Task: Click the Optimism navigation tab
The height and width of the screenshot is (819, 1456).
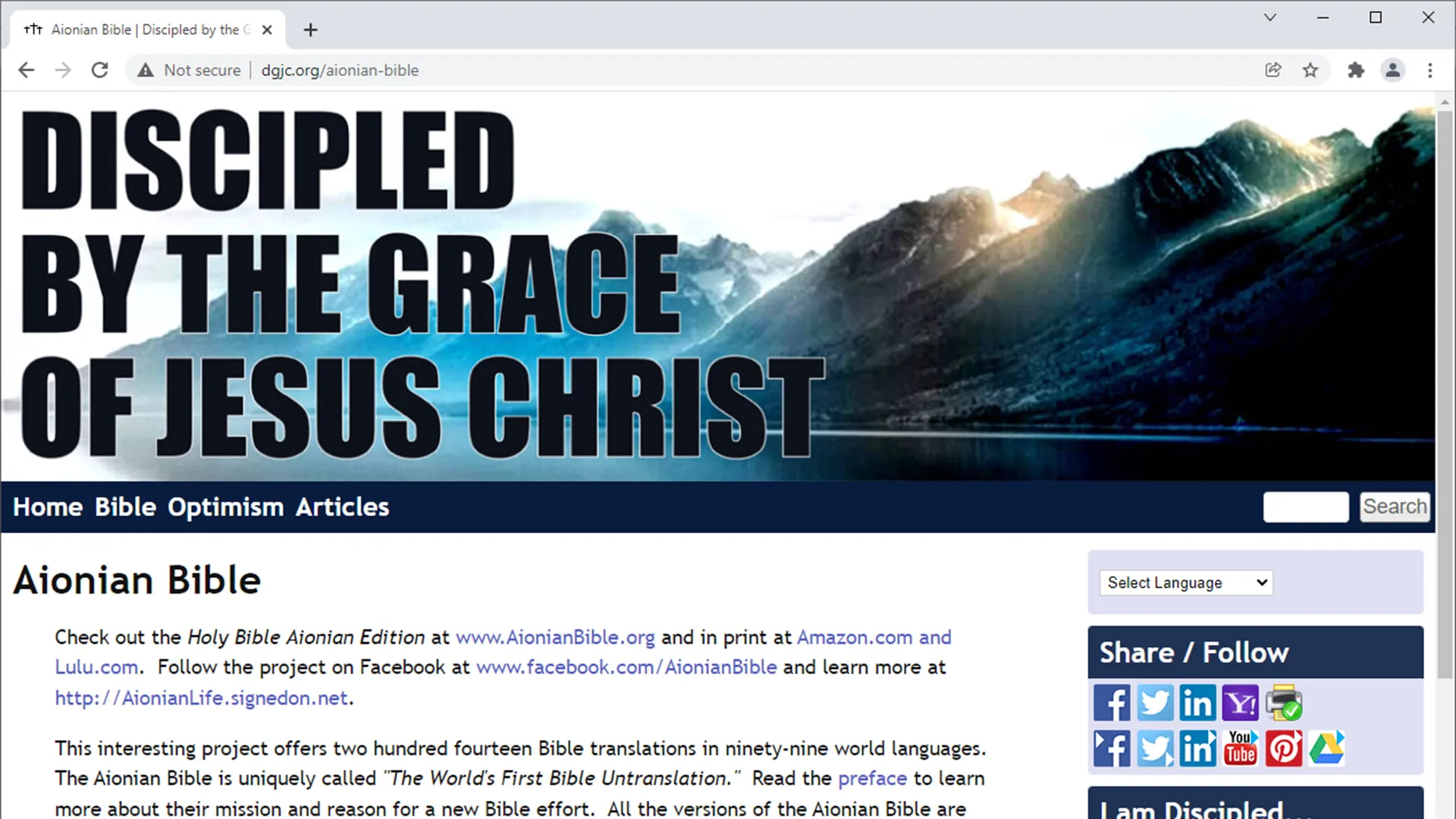Action: (224, 507)
